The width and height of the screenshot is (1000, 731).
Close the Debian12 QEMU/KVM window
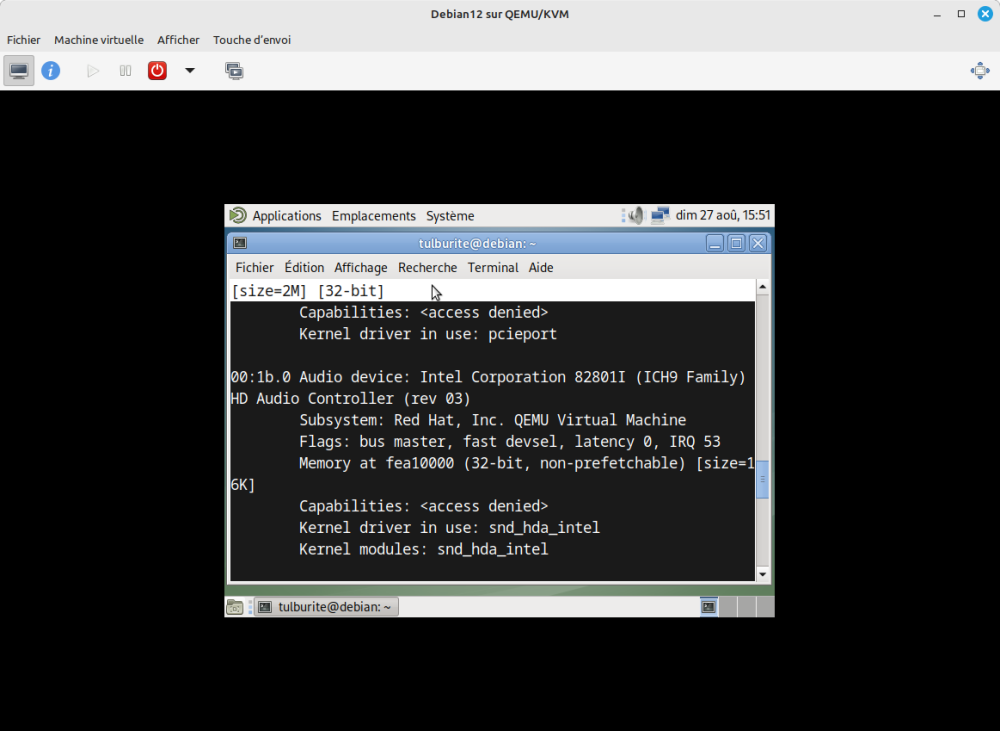point(985,14)
